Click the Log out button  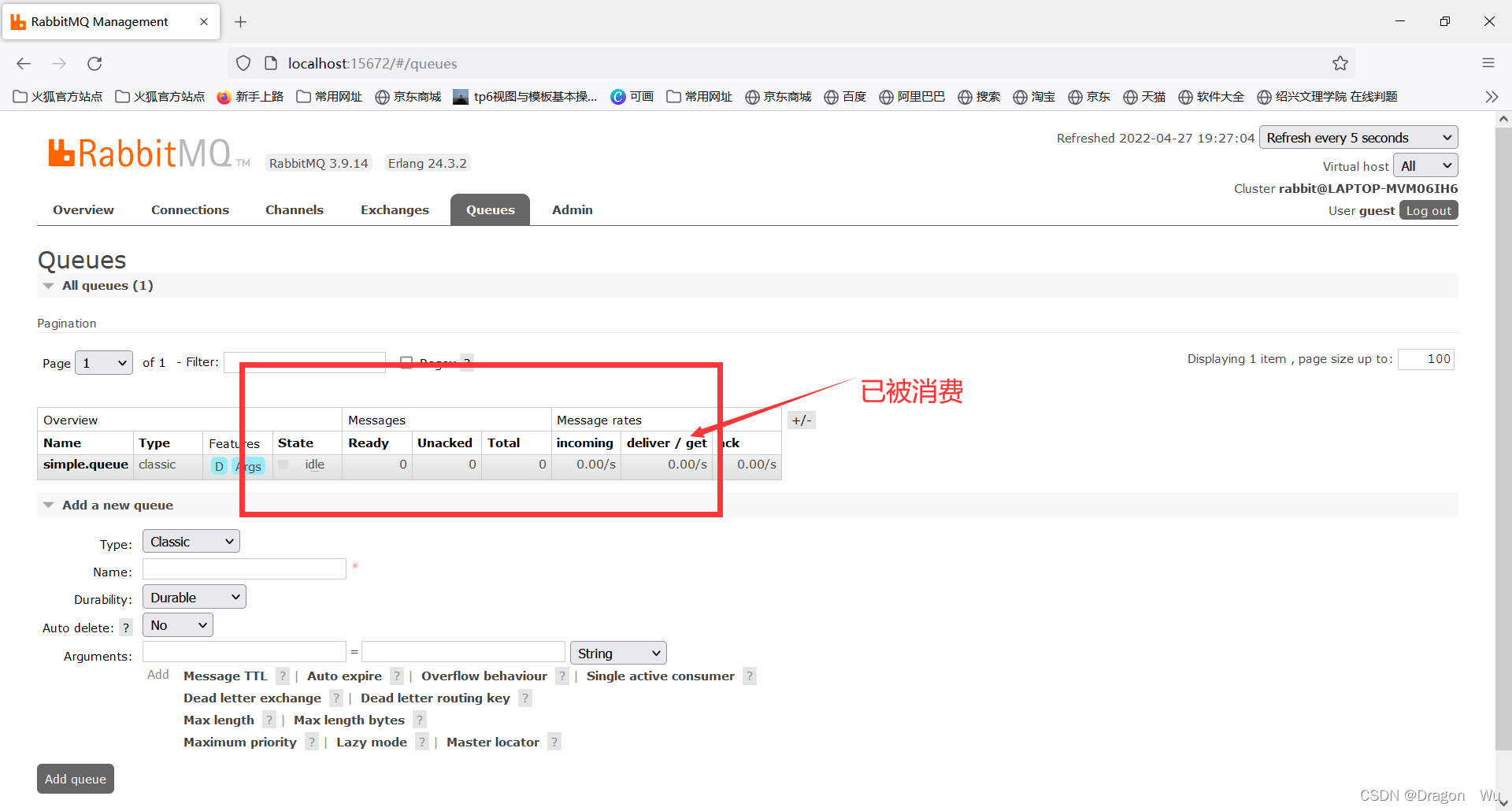coord(1428,210)
